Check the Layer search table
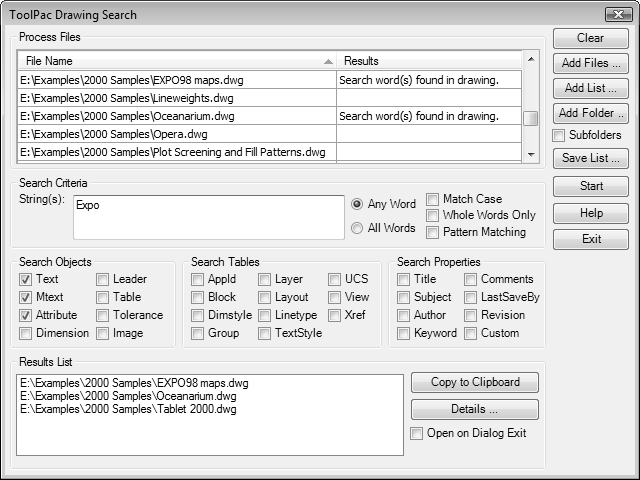This screenshot has width=640, height=480. point(264,279)
